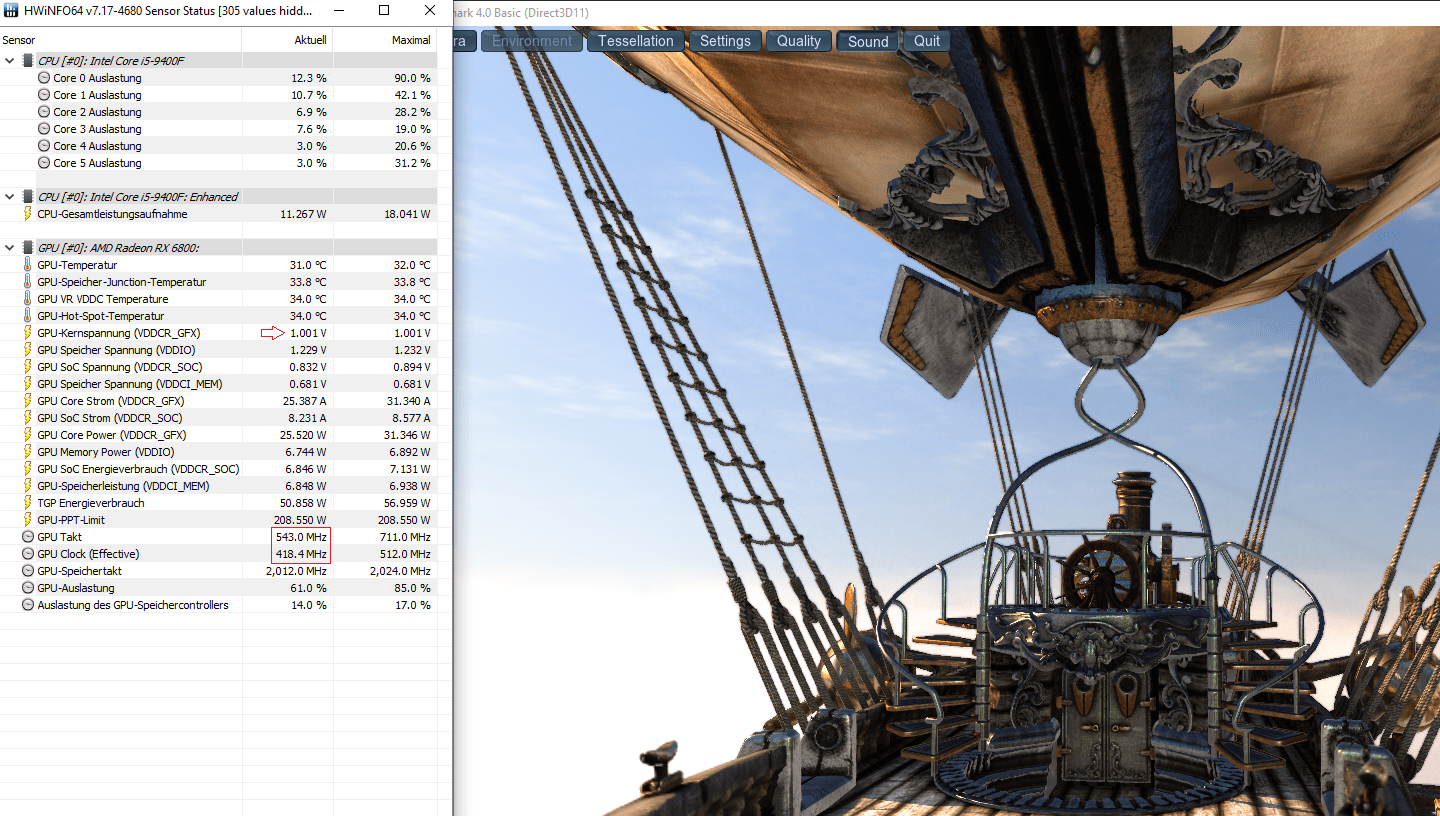The image size is (1440, 816).
Task: Click the Core 0 Auslastung sensor icon
Action: click(44, 78)
